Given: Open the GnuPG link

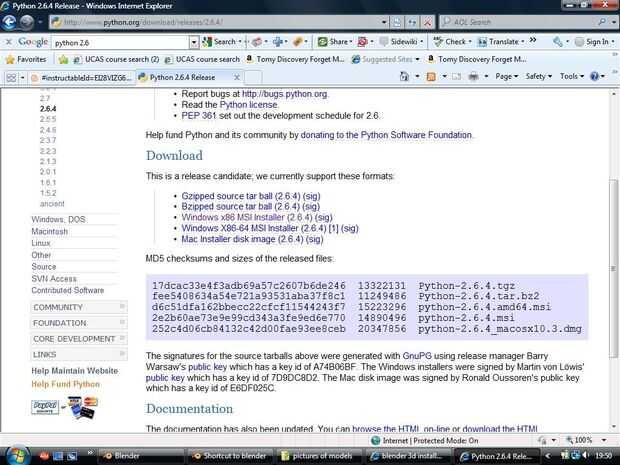Looking at the screenshot, I should pyautogui.click(x=417, y=356).
